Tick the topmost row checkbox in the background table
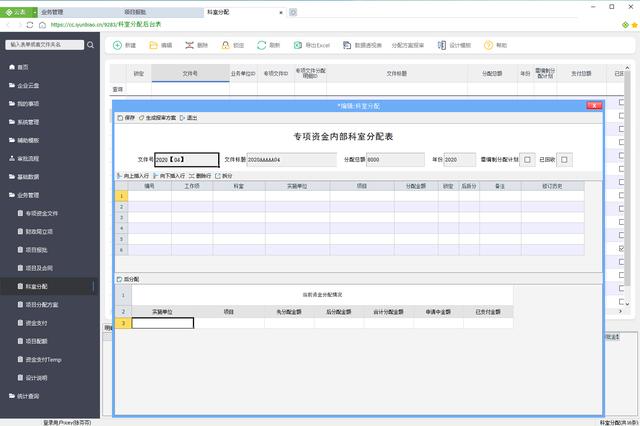640x426 pixels. pyautogui.click(x=621, y=102)
